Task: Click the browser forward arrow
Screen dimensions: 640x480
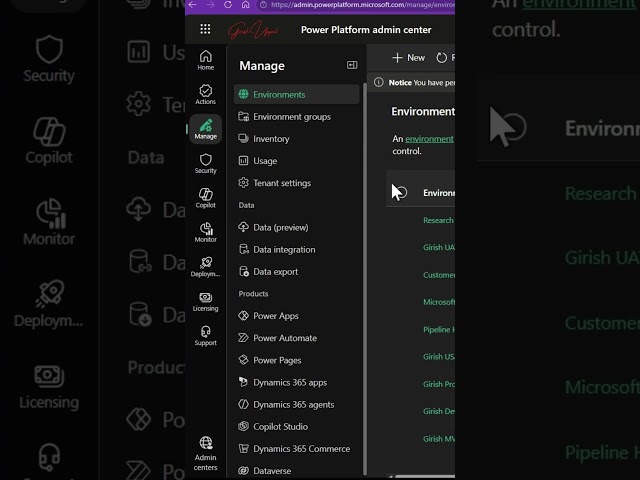Action: [x=210, y=5]
